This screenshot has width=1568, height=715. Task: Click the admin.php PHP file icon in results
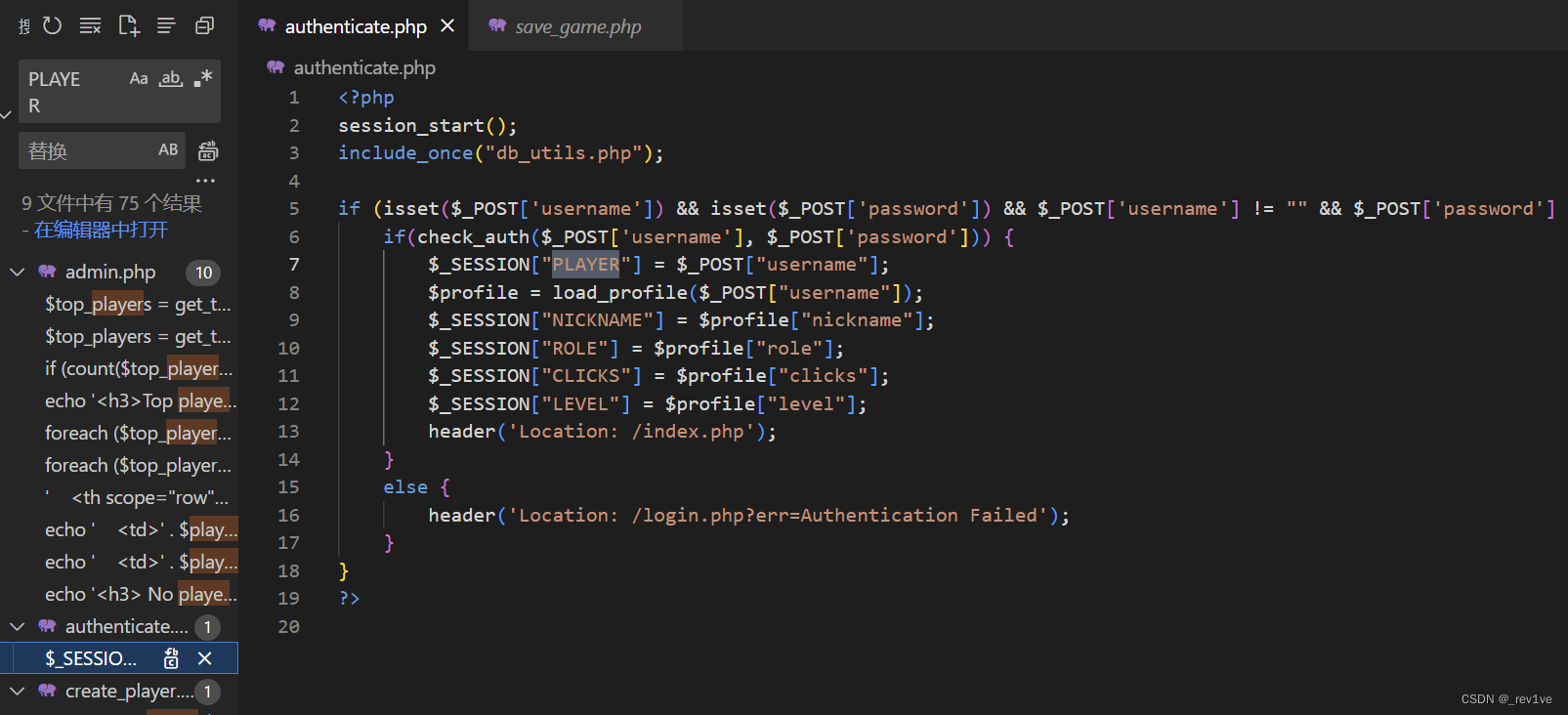tap(47, 272)
